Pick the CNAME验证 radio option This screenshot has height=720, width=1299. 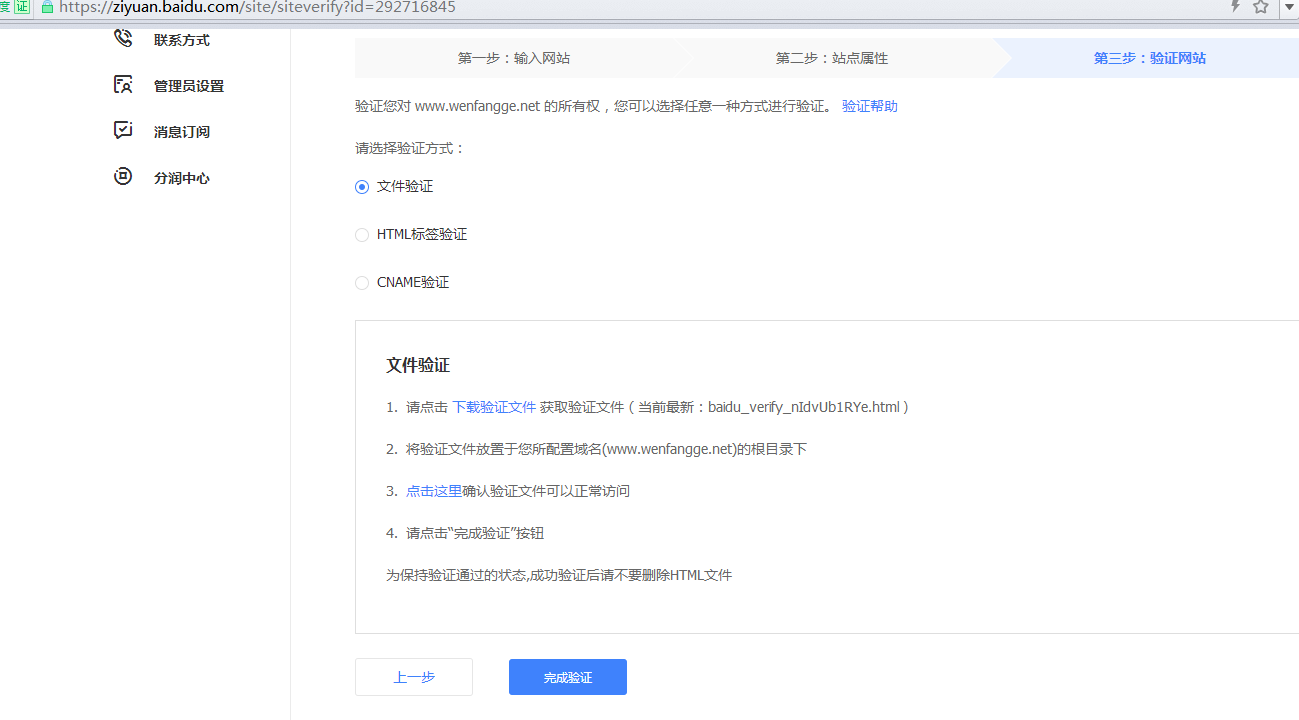(x=362, y=283)
